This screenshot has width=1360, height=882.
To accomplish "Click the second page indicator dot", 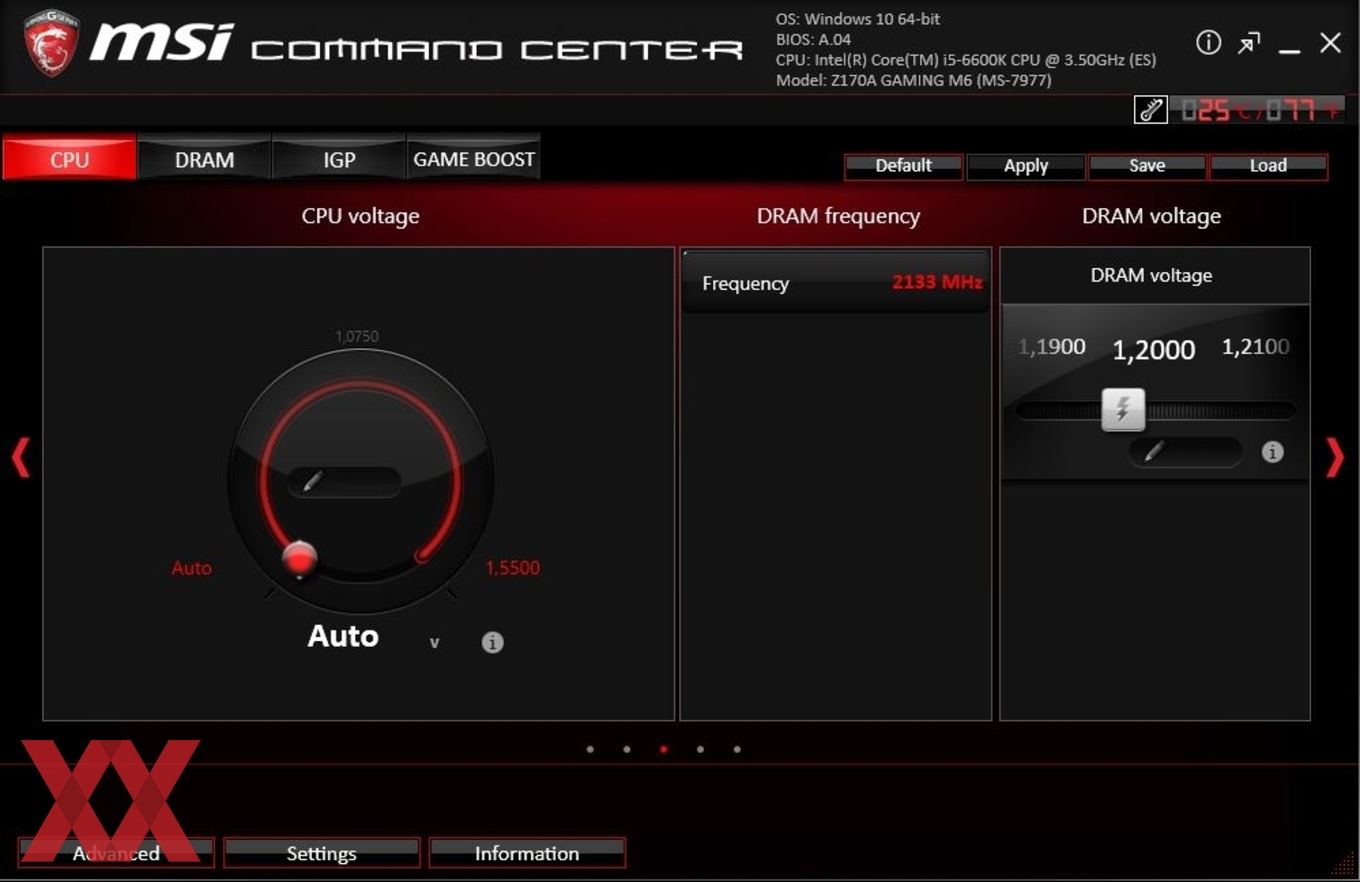I will tap(627, 749).
